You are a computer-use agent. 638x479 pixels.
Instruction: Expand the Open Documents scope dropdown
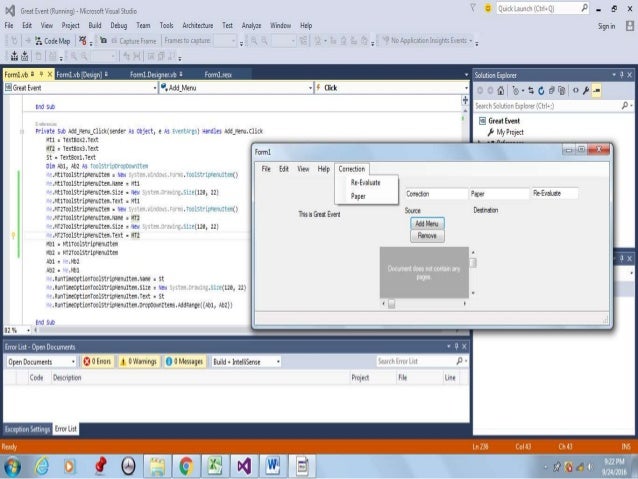[40, 361]
